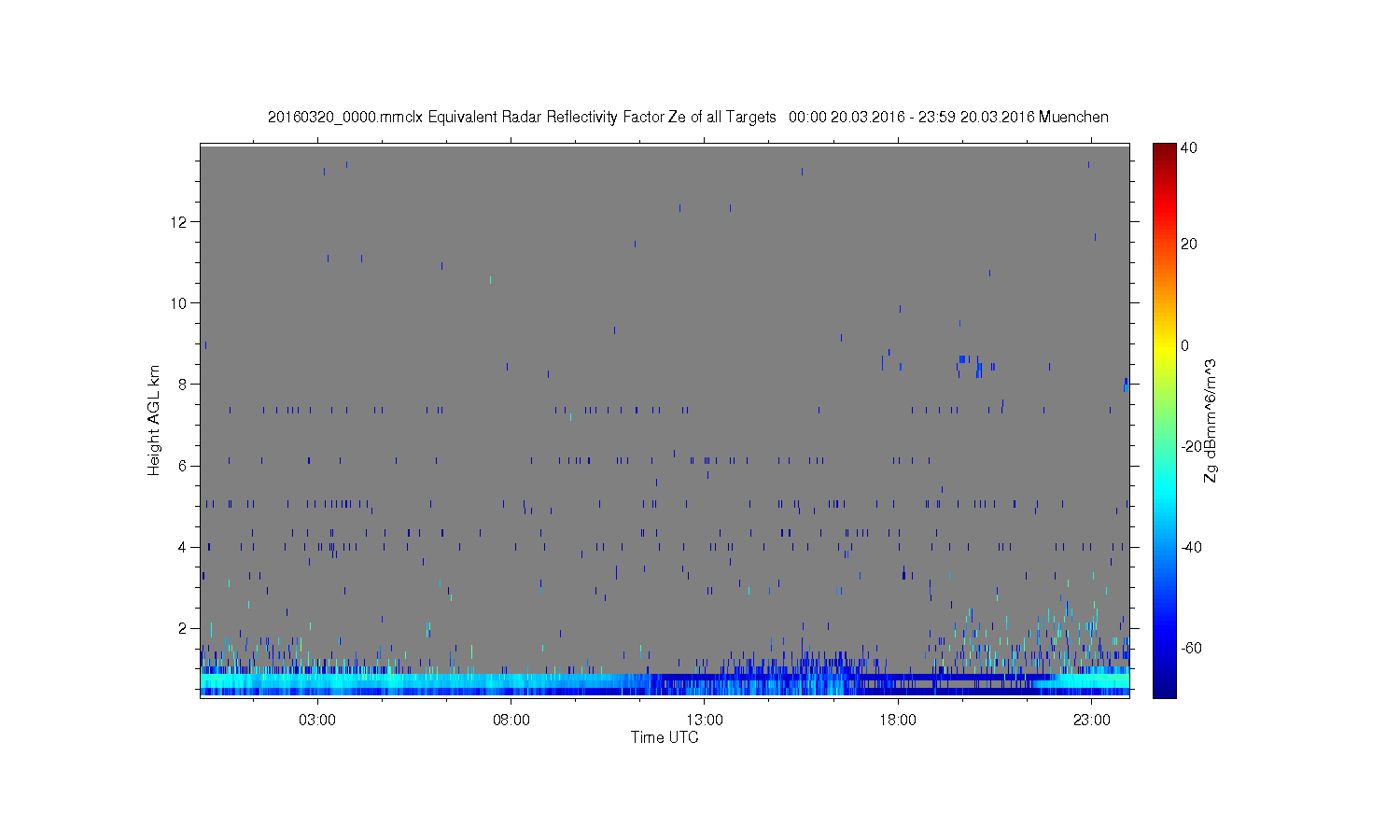
Task: Click the "Height AGL km" axis label
Action: [154, 420]
